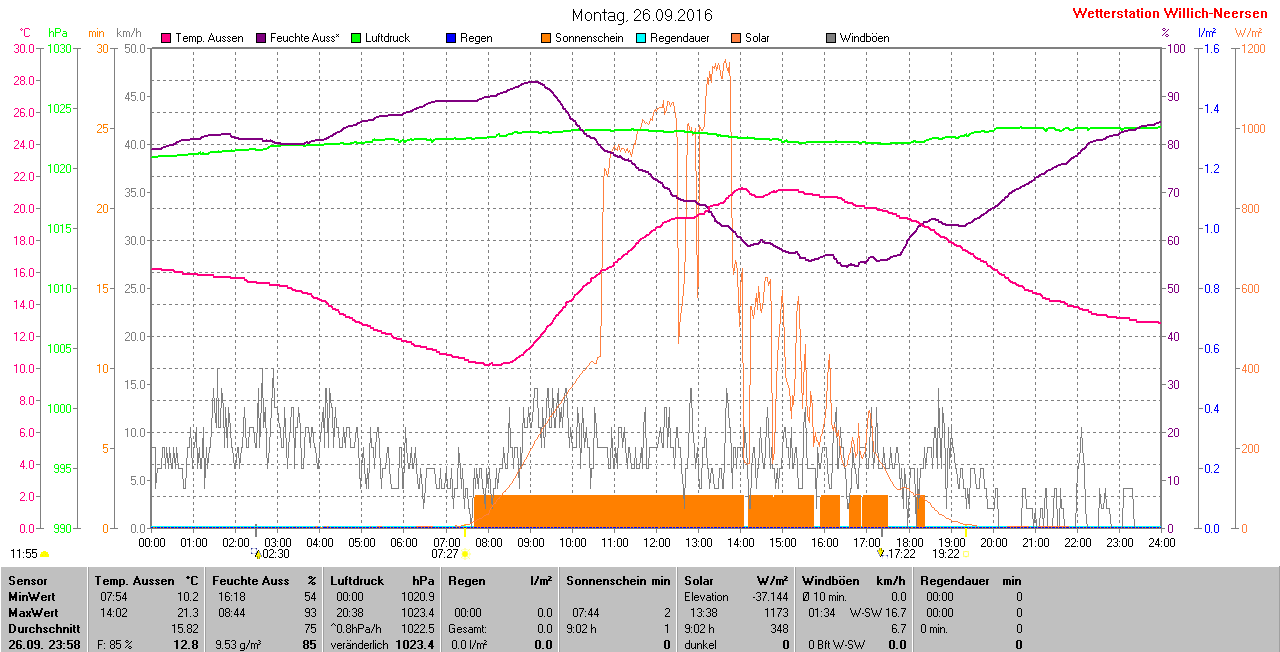Select the Luftdruck legend label
The image size is (1280, 652).
point(387,38)
